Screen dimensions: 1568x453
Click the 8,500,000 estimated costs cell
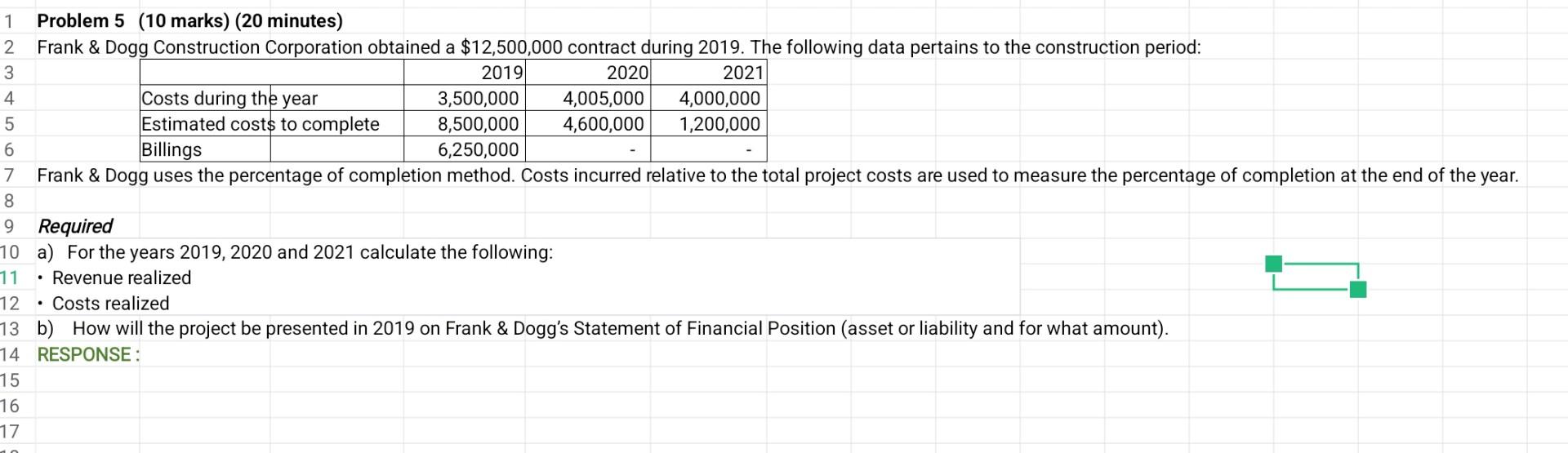coord(464,124)
